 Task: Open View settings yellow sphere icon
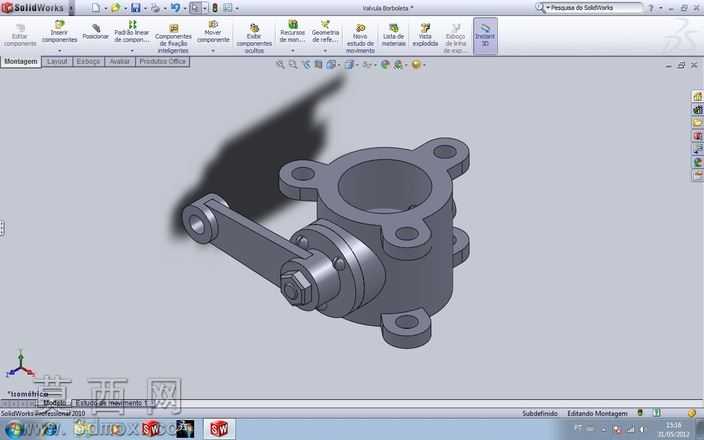416,65
